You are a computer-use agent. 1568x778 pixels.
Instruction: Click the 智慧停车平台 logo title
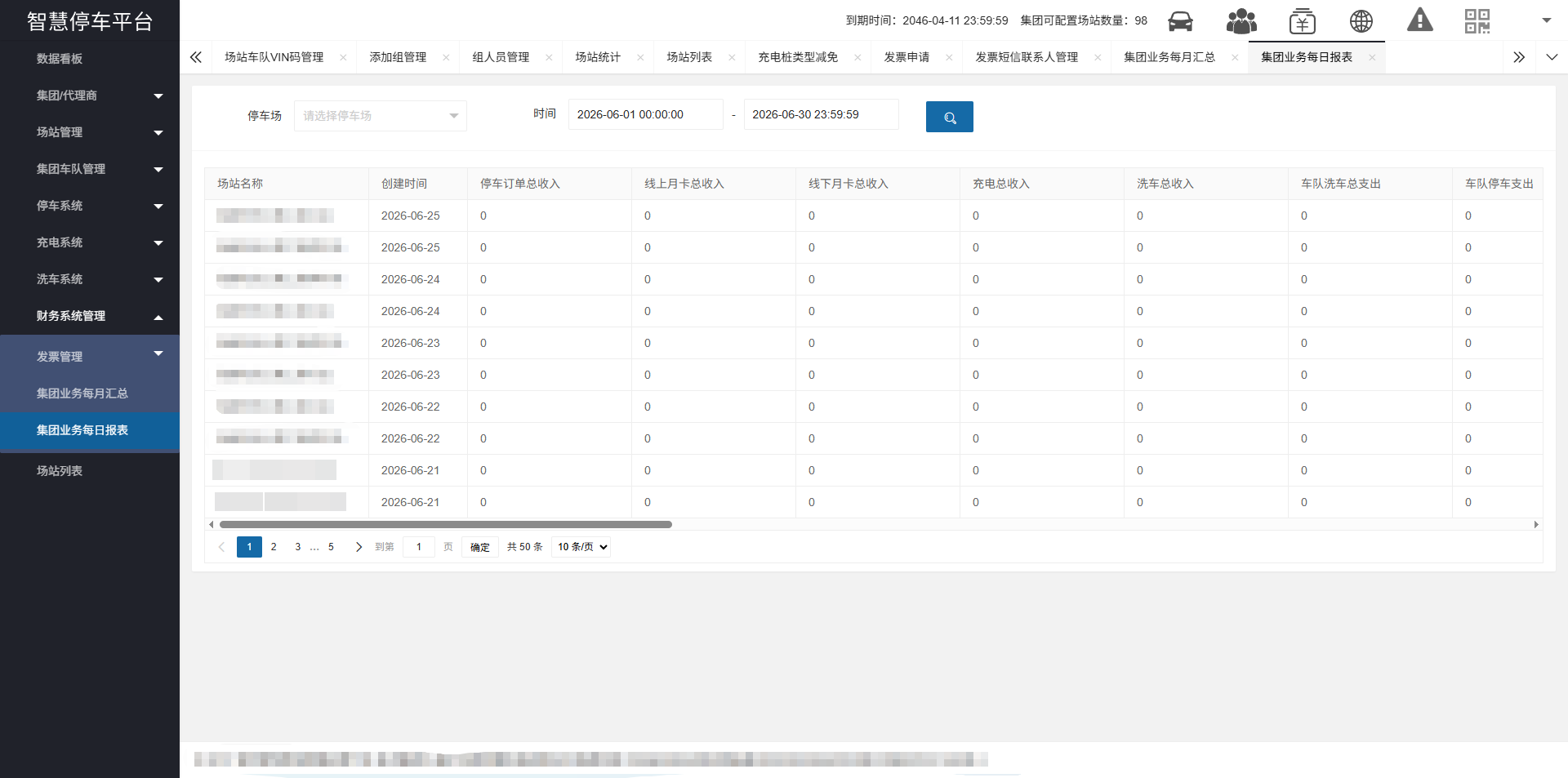pyautogui.click(x=90, y=21)
